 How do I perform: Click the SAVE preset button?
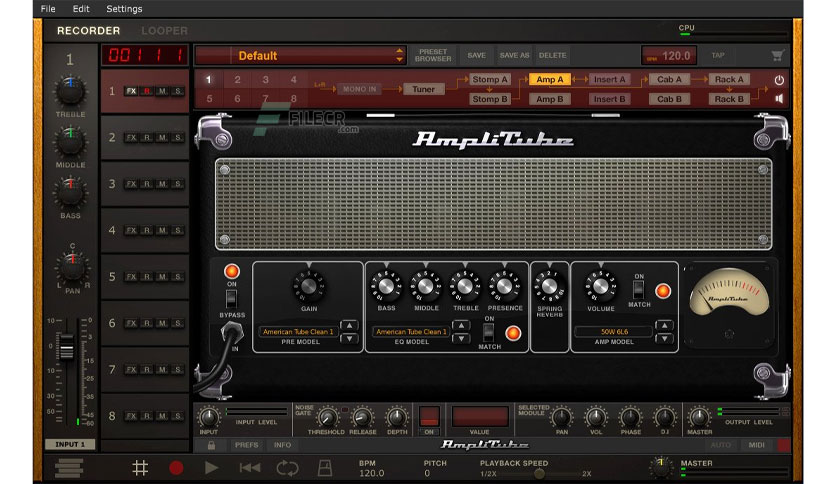pyautogui.click(x=477, y=55)
